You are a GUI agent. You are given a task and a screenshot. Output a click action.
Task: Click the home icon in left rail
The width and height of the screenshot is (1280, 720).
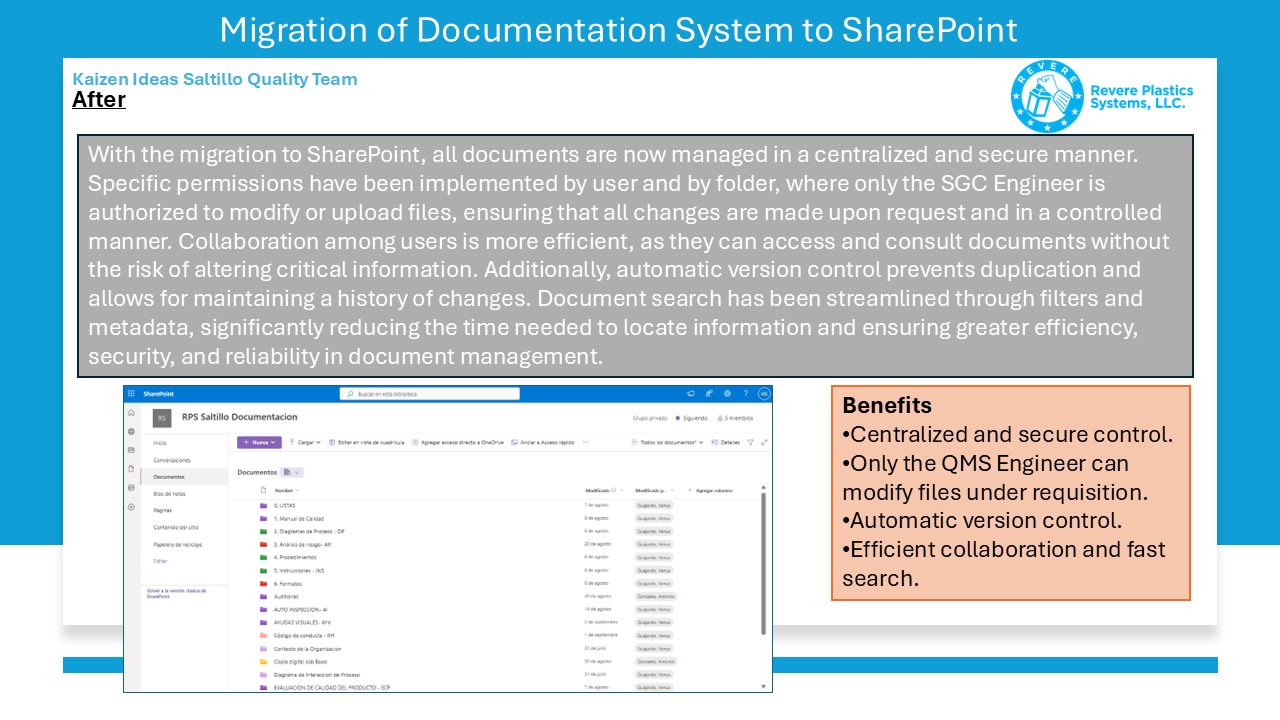pyautogui.click(x=131, y=413)
